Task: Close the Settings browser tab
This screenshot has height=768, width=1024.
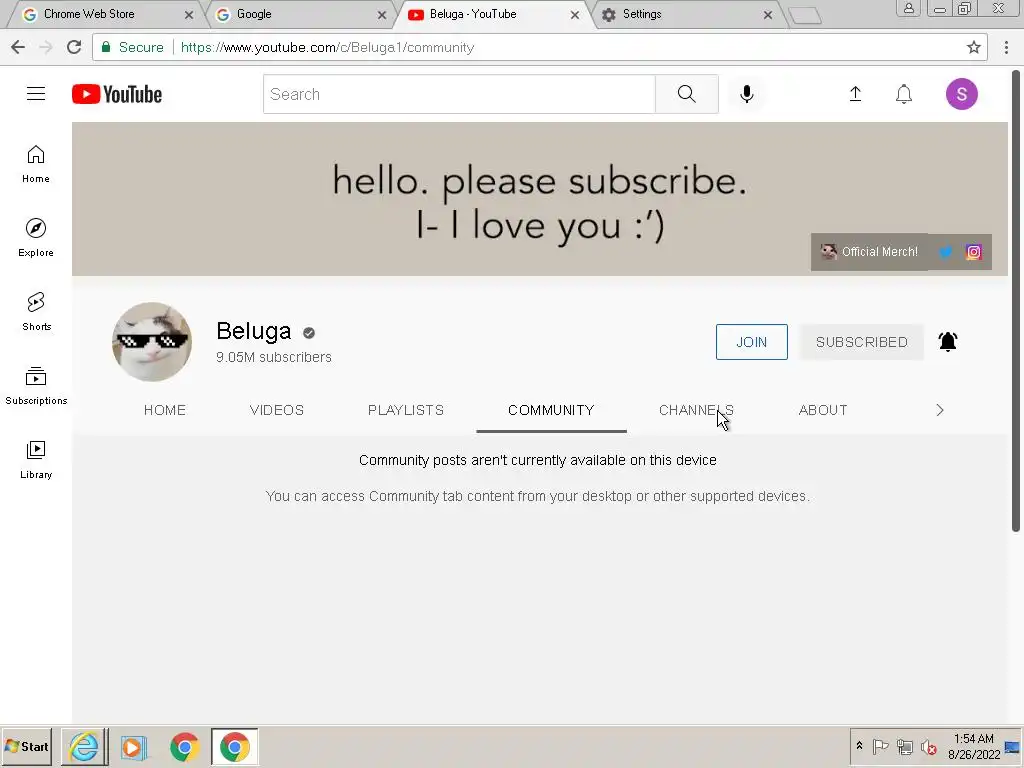Action: 768,14
